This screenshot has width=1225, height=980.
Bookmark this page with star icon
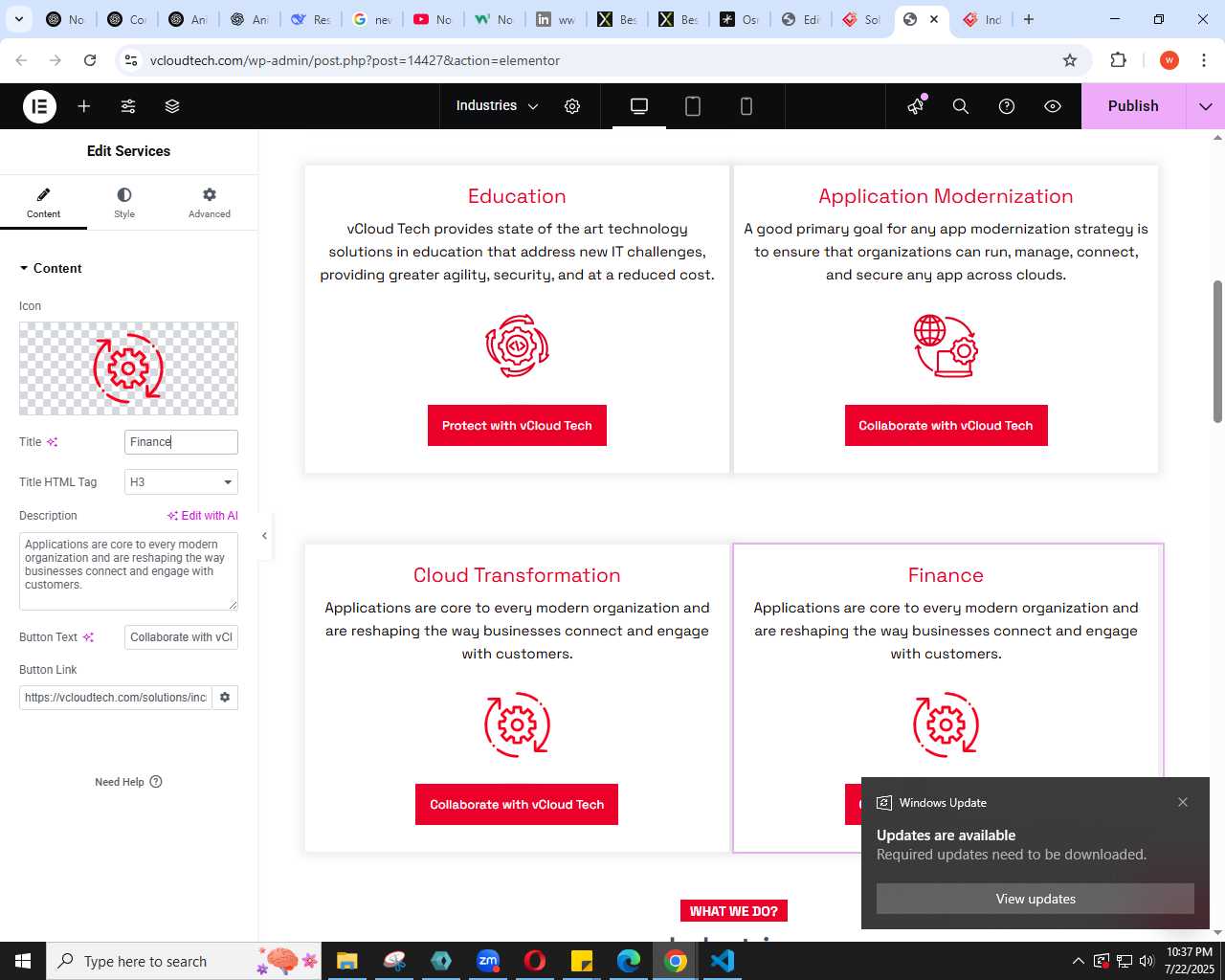click(x=1070, y=60)
